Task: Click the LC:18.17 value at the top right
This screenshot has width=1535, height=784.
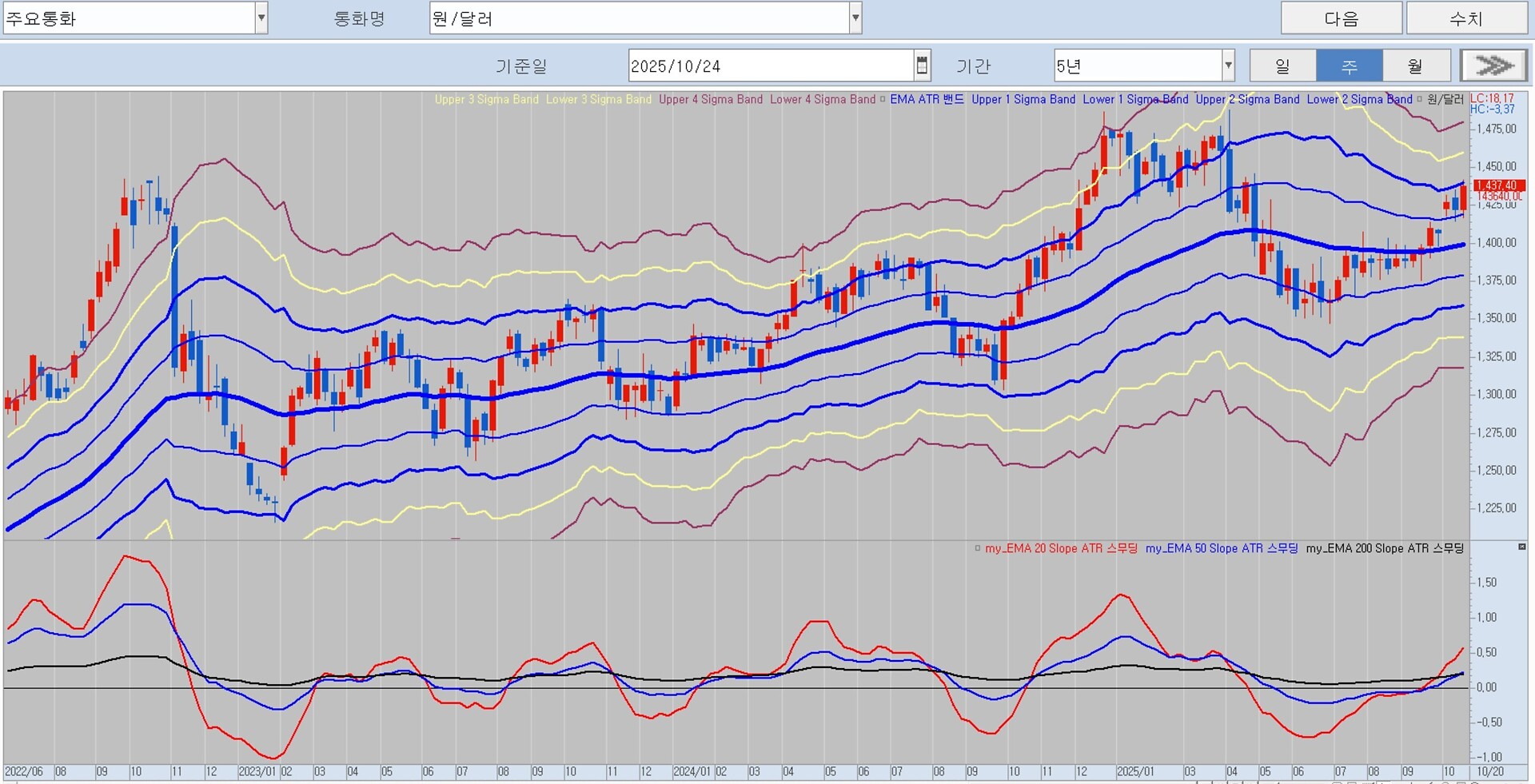Action: click(x=1493, y=98)
